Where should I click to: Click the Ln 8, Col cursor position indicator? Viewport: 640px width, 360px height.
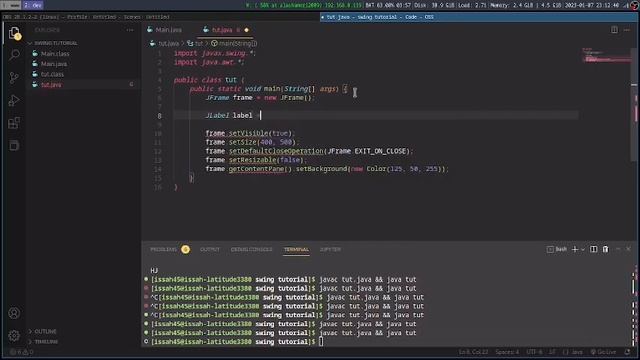click(473, 352)
